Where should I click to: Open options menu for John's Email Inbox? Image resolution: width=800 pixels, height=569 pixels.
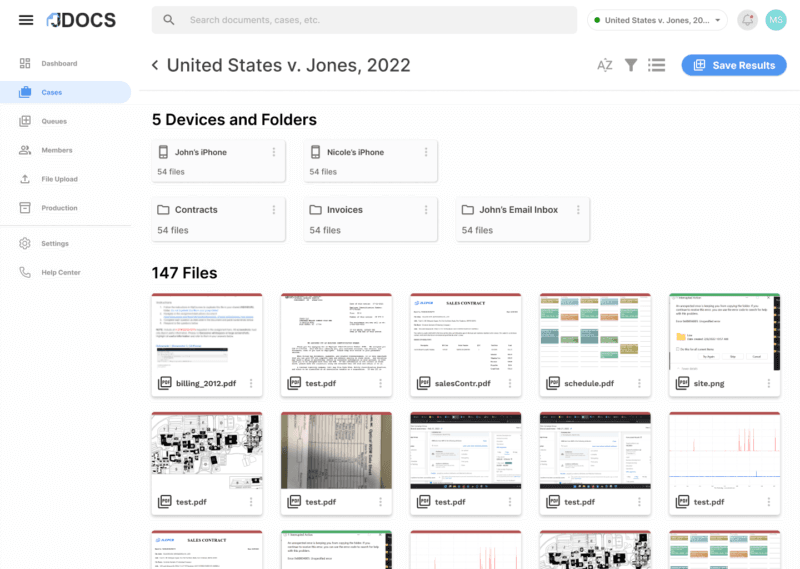(578, 210)
